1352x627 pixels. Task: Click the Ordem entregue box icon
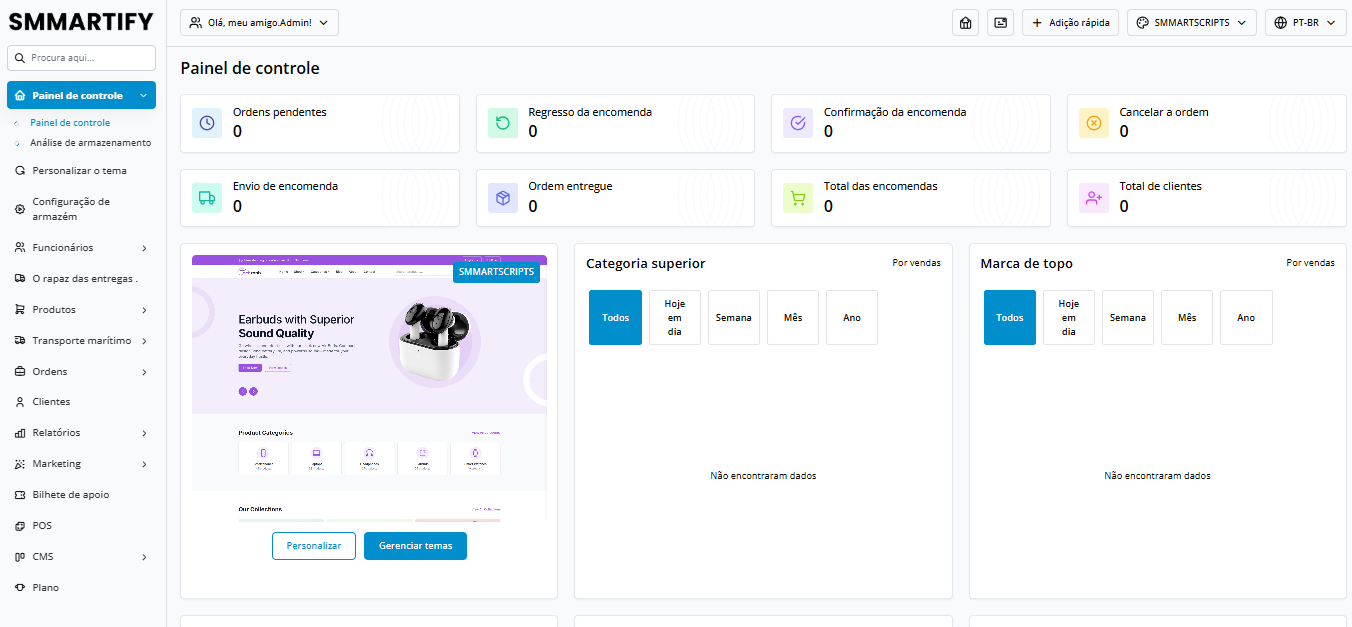click(502, 198)
